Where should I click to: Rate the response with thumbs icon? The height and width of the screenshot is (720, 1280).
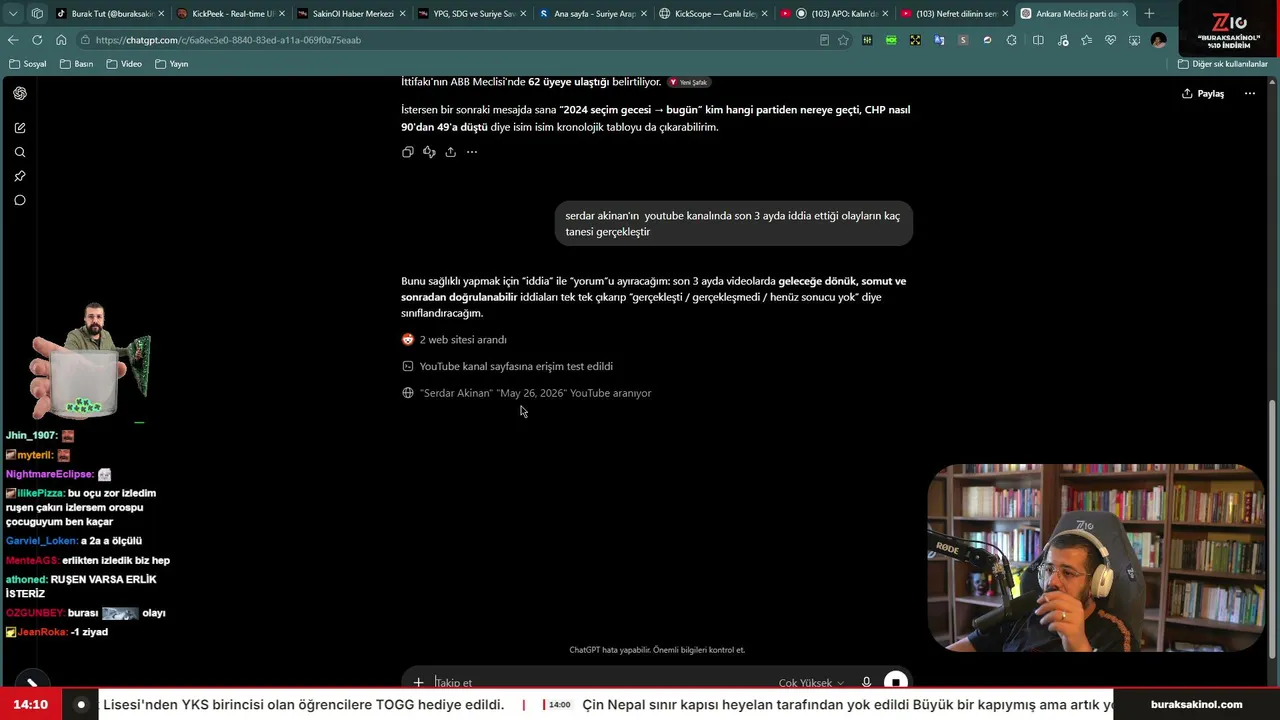429,152
